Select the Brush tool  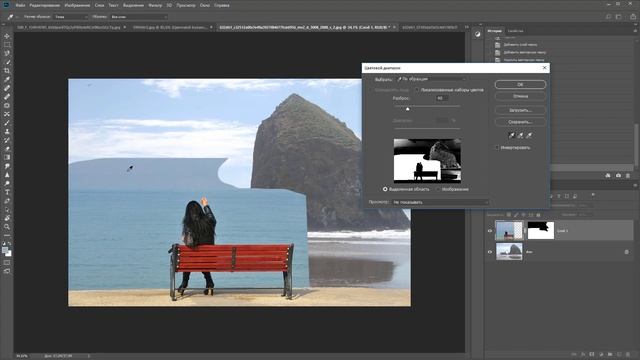7,123
